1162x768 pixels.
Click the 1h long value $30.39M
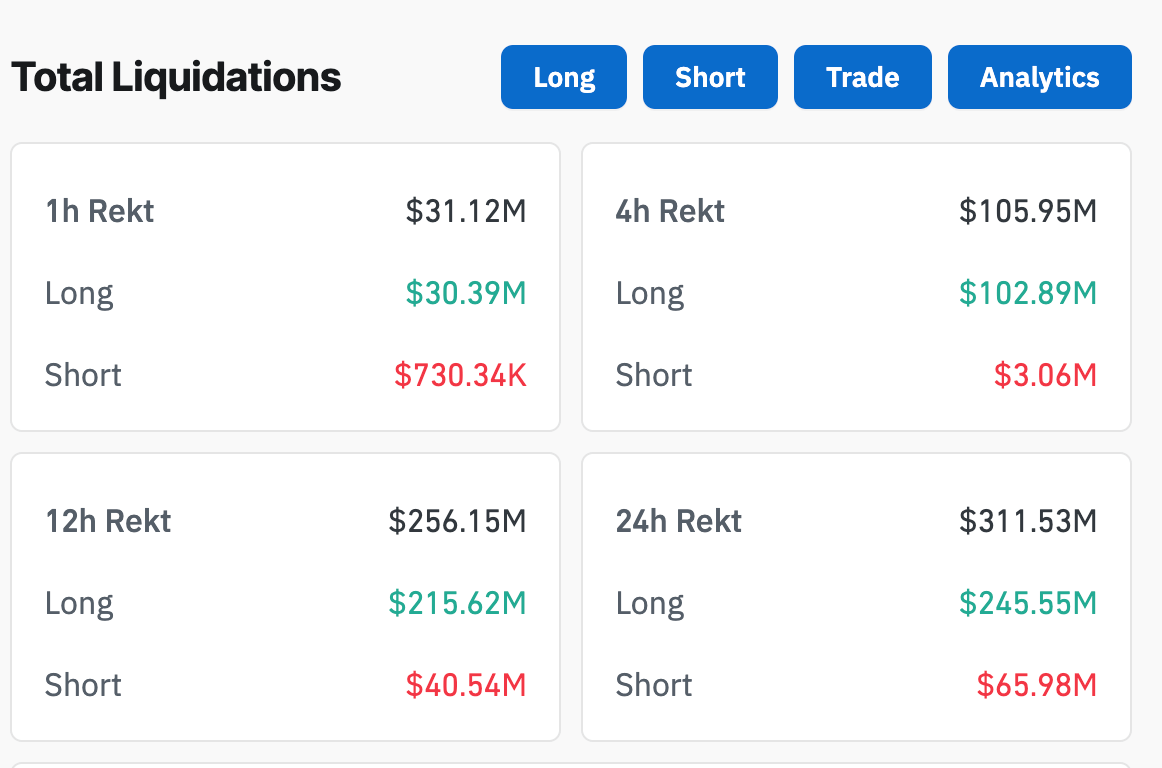pyautogui.click(x=466, y=293)
